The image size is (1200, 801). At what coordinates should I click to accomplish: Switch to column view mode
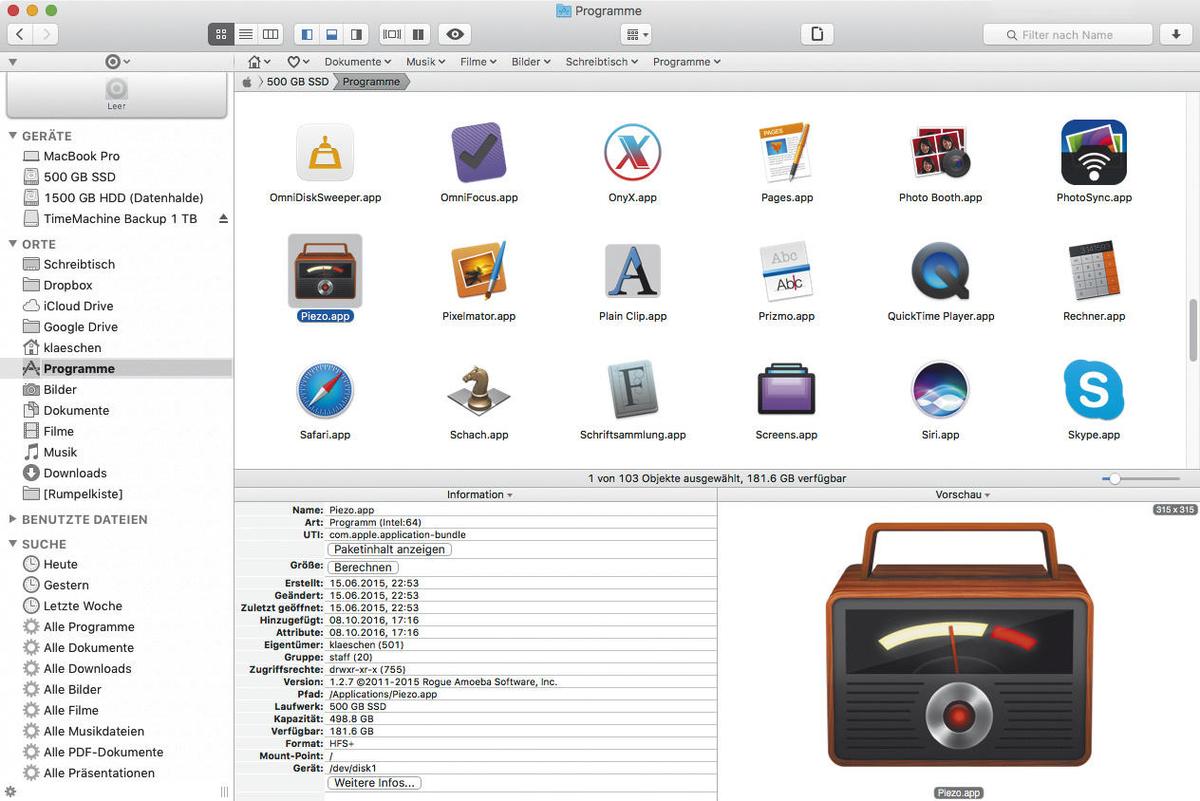click(x=270, y=34)
